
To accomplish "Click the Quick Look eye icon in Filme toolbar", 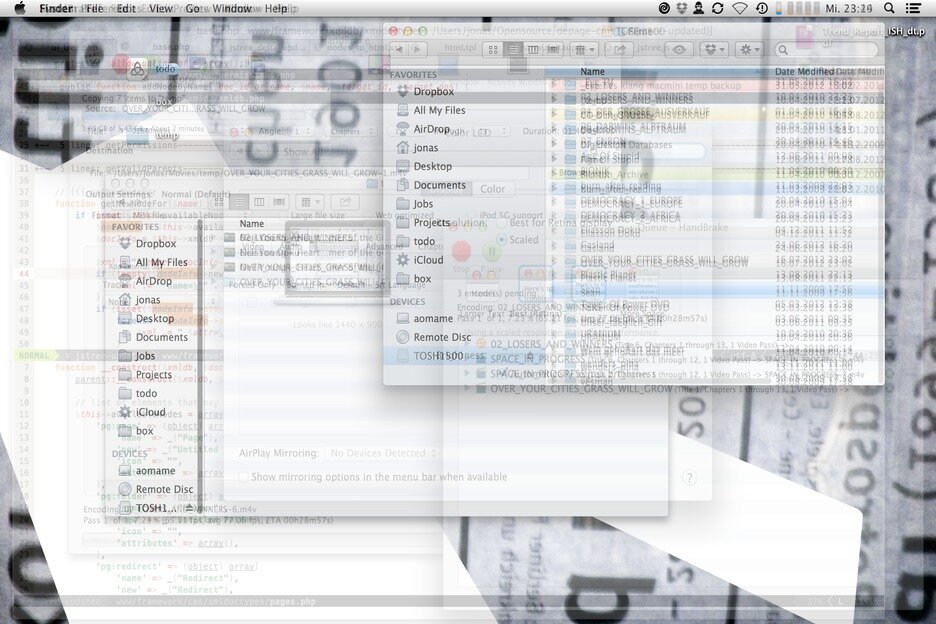I will [x=679, y=50].
